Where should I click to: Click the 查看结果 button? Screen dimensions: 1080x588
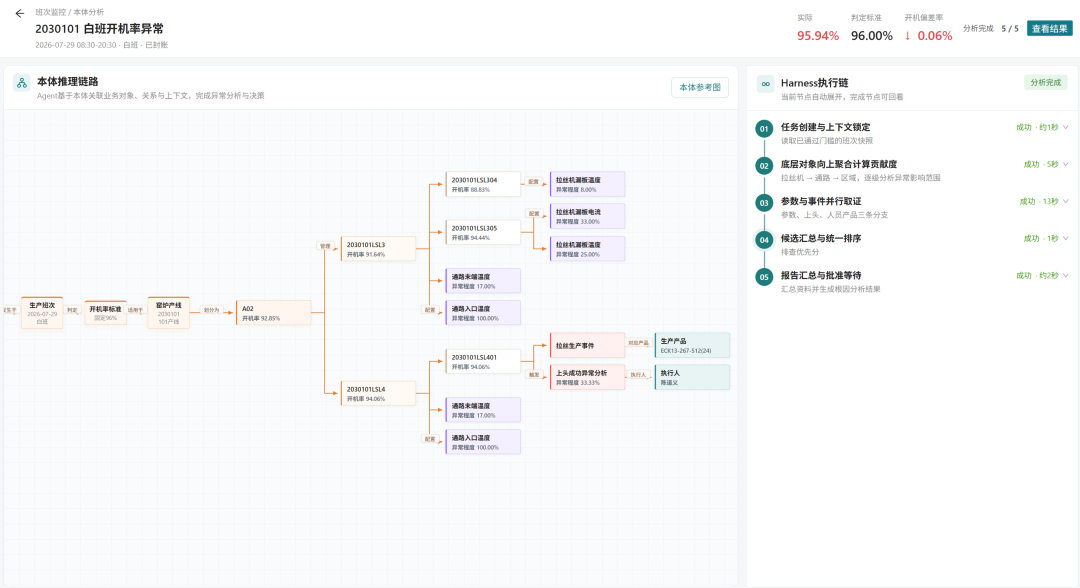pyautogui.click(x=1049, y=28)
